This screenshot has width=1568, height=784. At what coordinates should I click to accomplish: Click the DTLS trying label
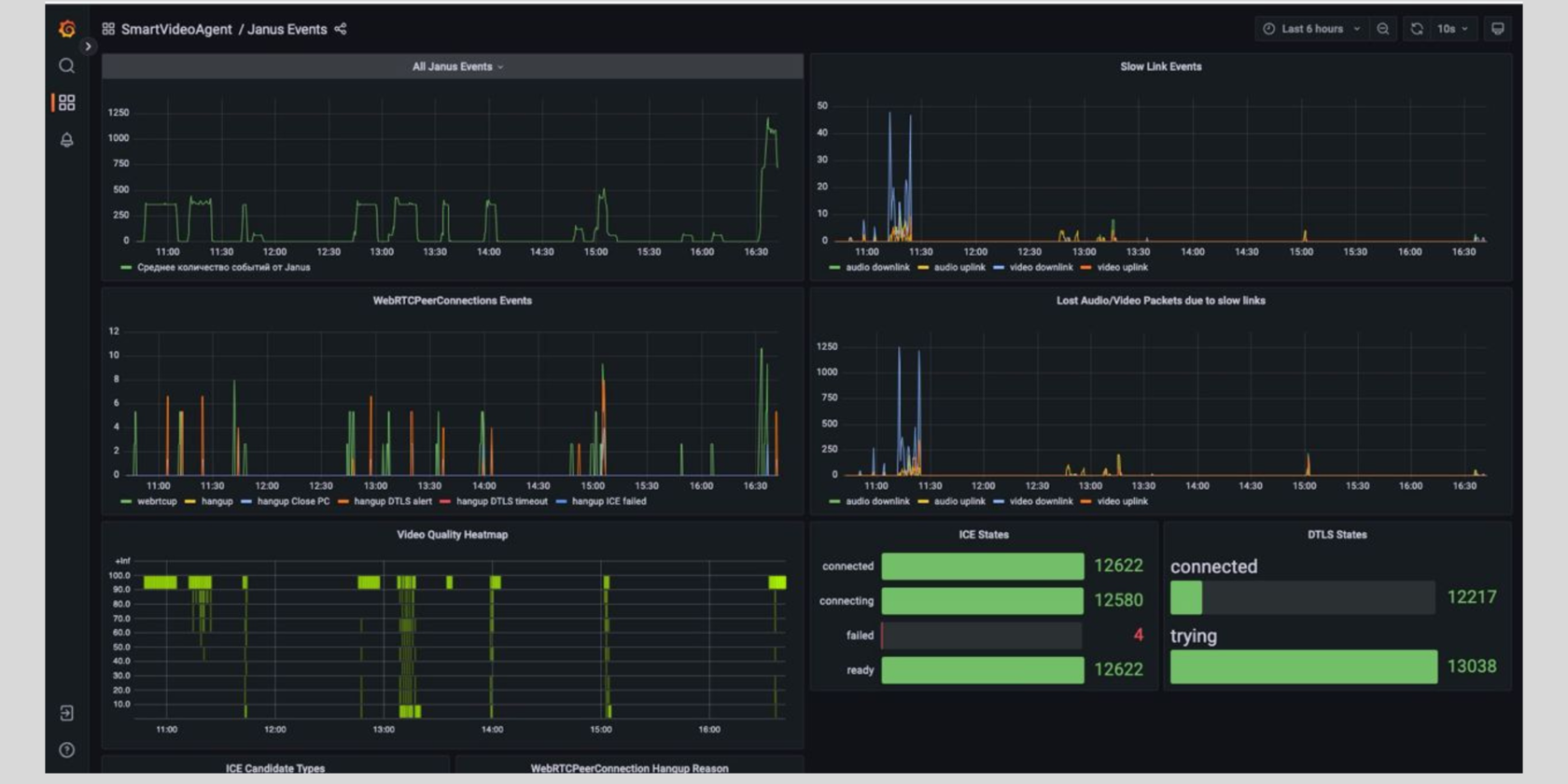pyautogui.click(x=1194, y=637)
